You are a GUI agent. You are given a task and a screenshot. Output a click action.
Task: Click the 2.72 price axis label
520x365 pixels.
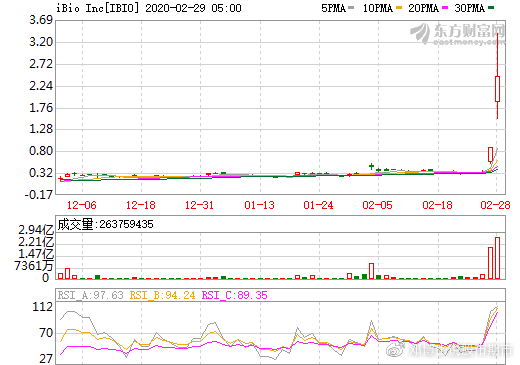coord(41,64)
